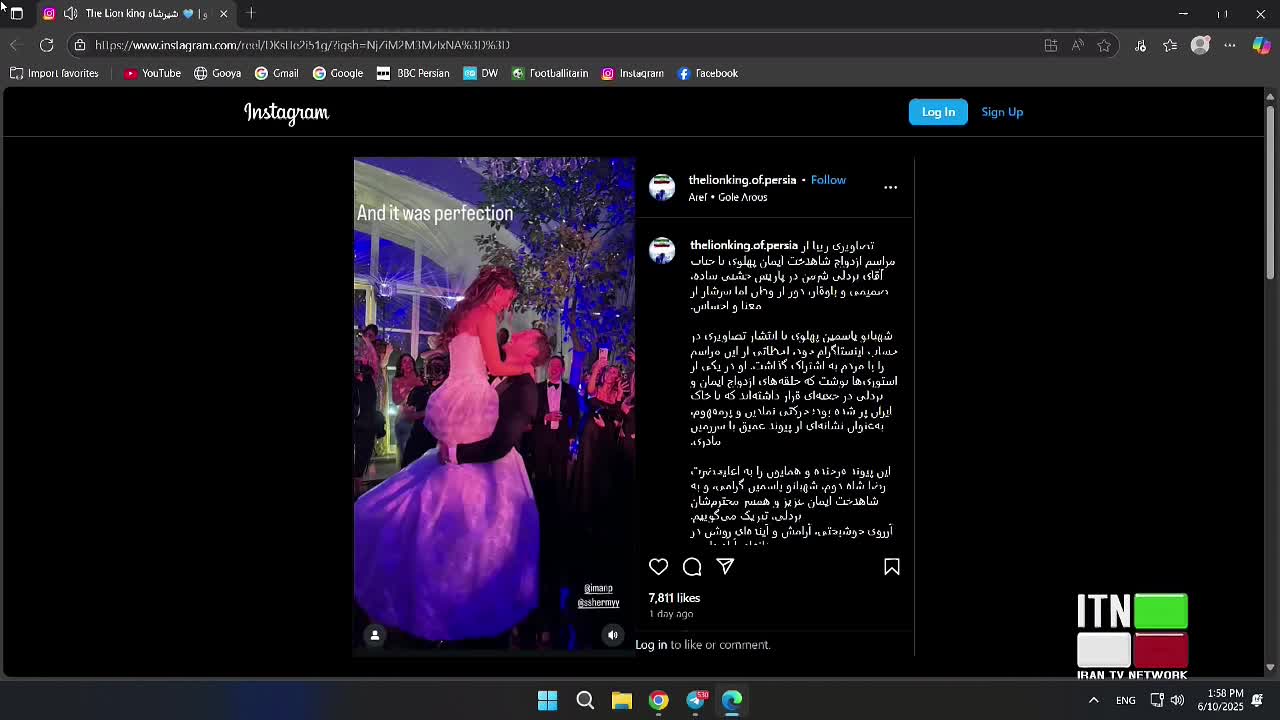Like the reel with the heart icon
The height and width of the screenshot is (720, 1280).
tap(658, 567)
